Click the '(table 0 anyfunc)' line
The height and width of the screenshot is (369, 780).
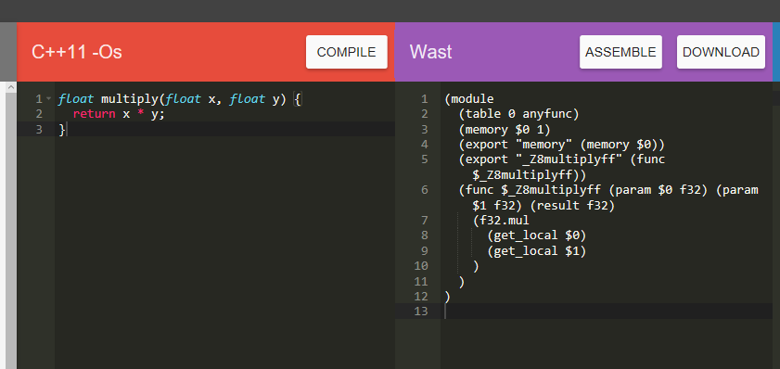click(x=519, y=114)
